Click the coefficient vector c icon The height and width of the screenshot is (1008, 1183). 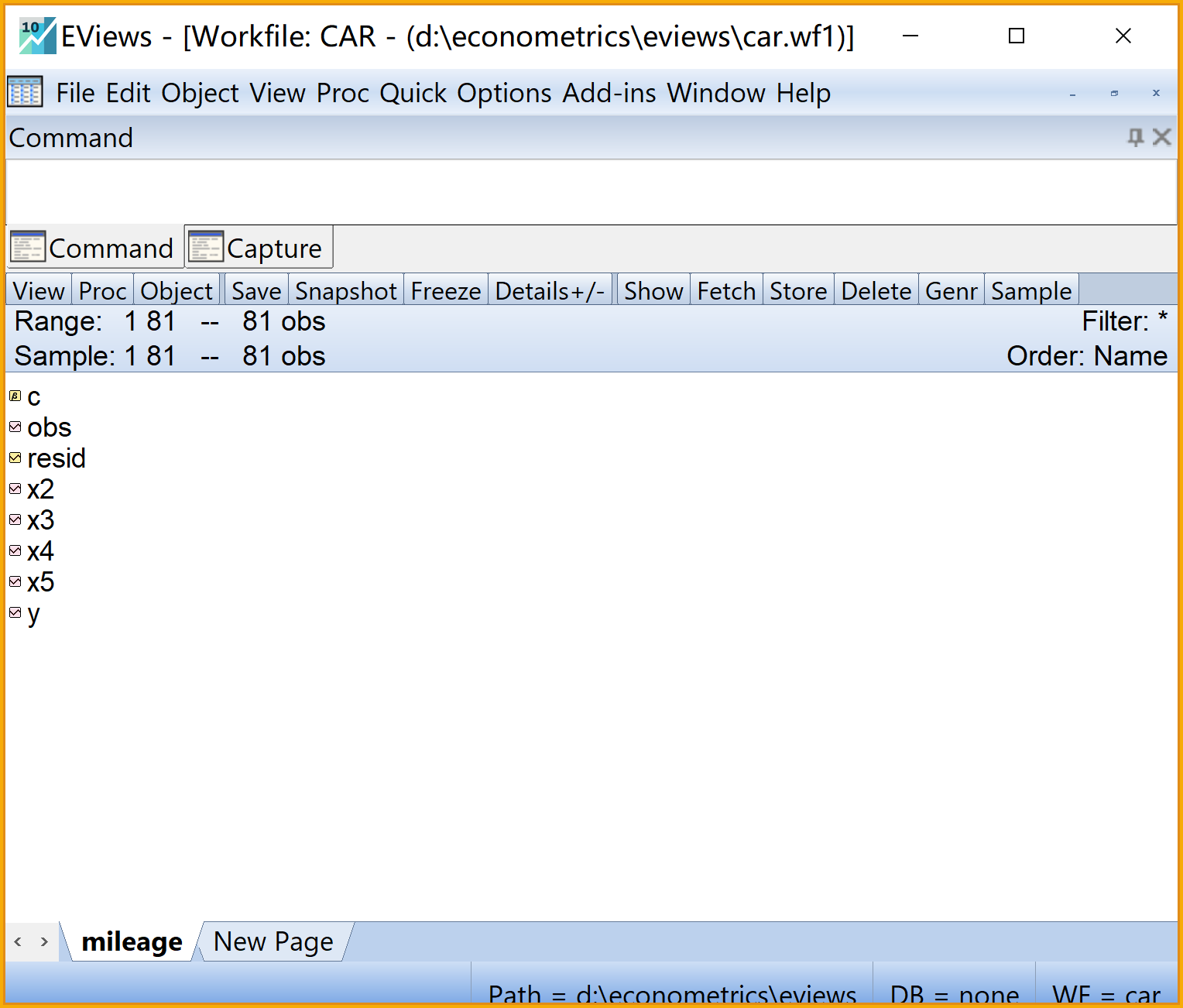coord(15,396)
